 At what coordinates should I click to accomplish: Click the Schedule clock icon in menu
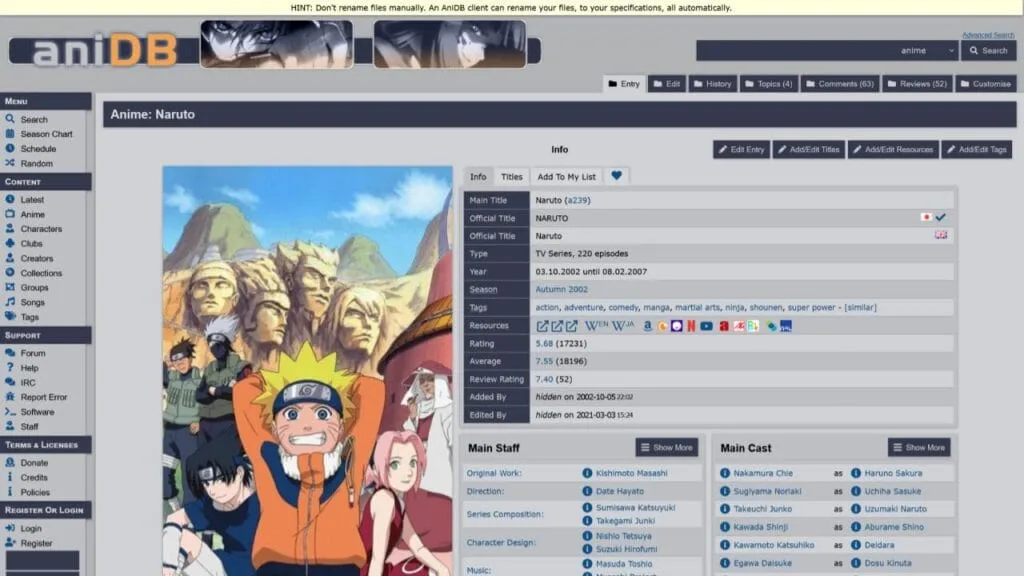click(10, 148)
